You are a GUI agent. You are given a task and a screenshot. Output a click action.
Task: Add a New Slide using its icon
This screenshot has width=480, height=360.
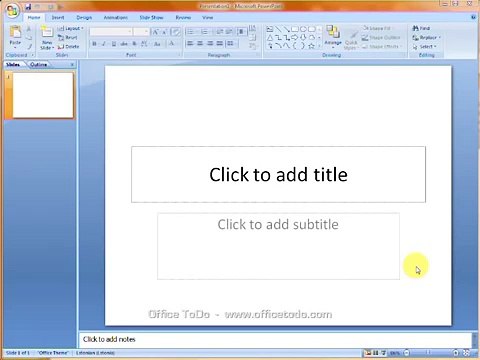pos(47,32)
